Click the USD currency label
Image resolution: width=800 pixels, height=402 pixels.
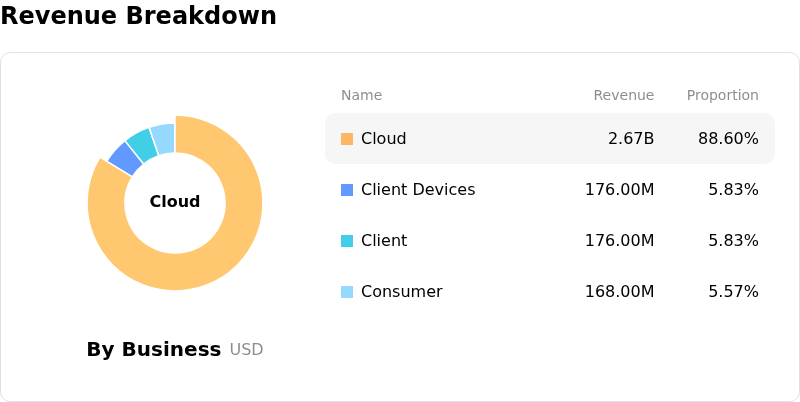[246, 350]
